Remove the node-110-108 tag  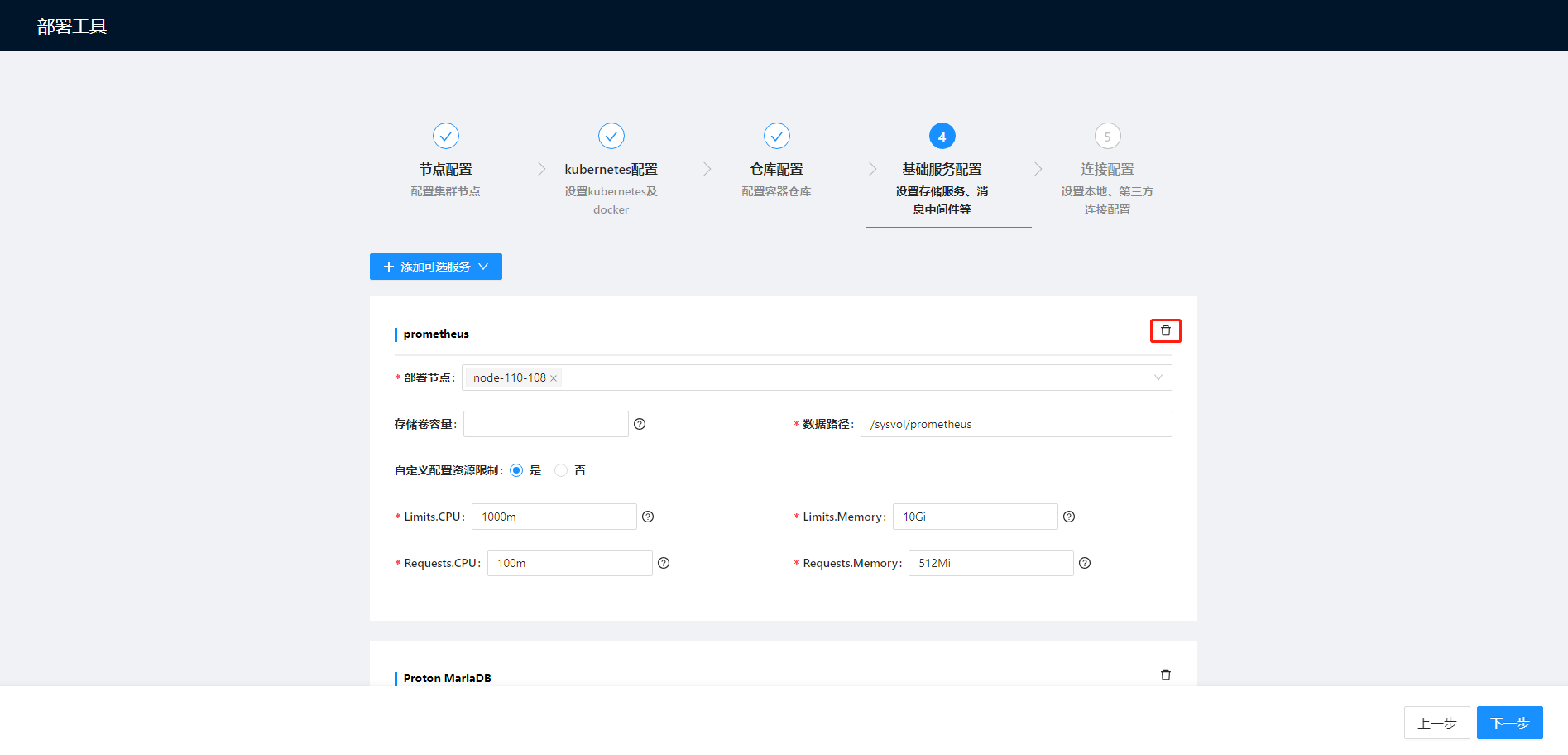[554, 378]
